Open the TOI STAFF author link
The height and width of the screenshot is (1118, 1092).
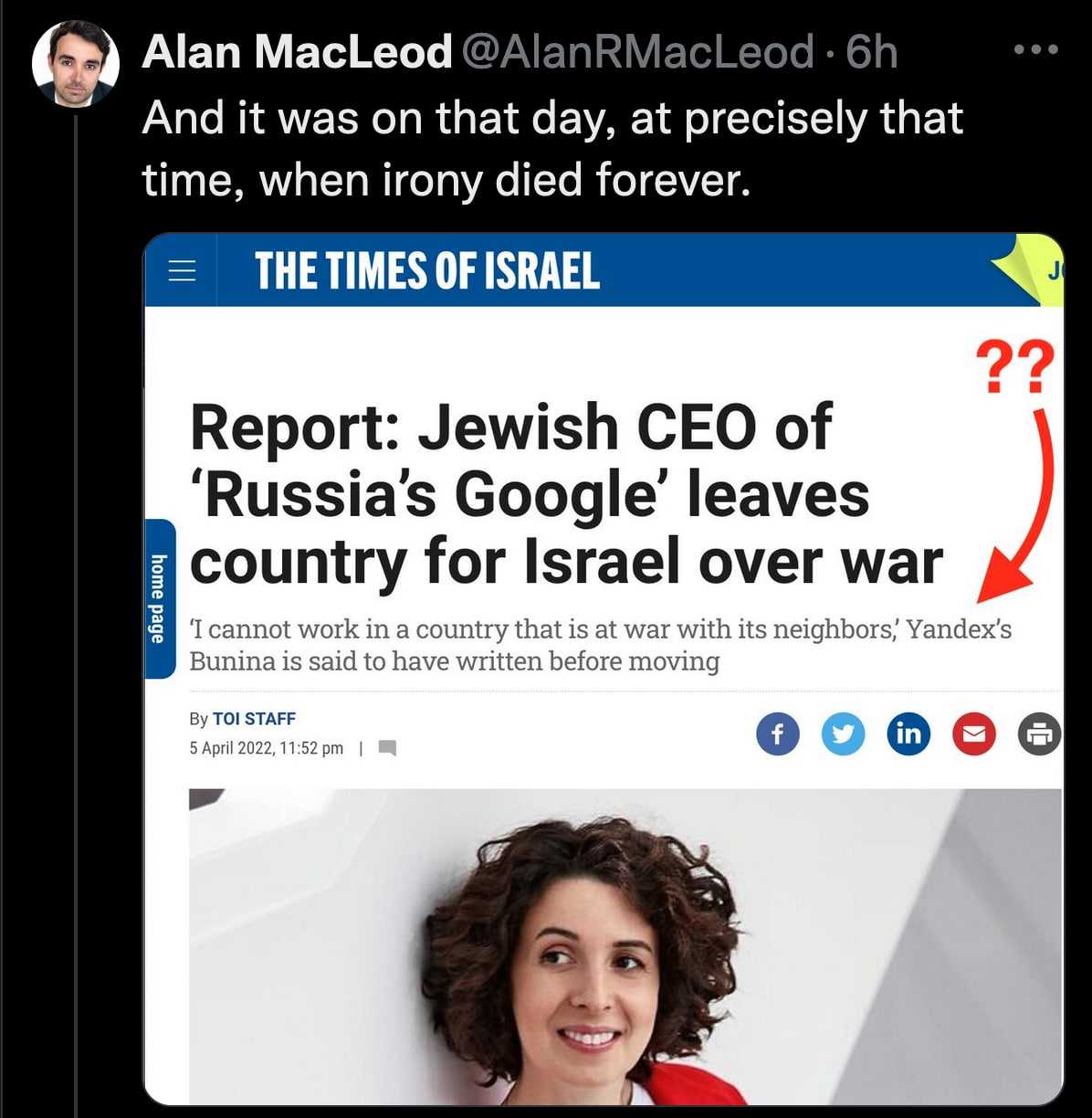click(254, 719)
